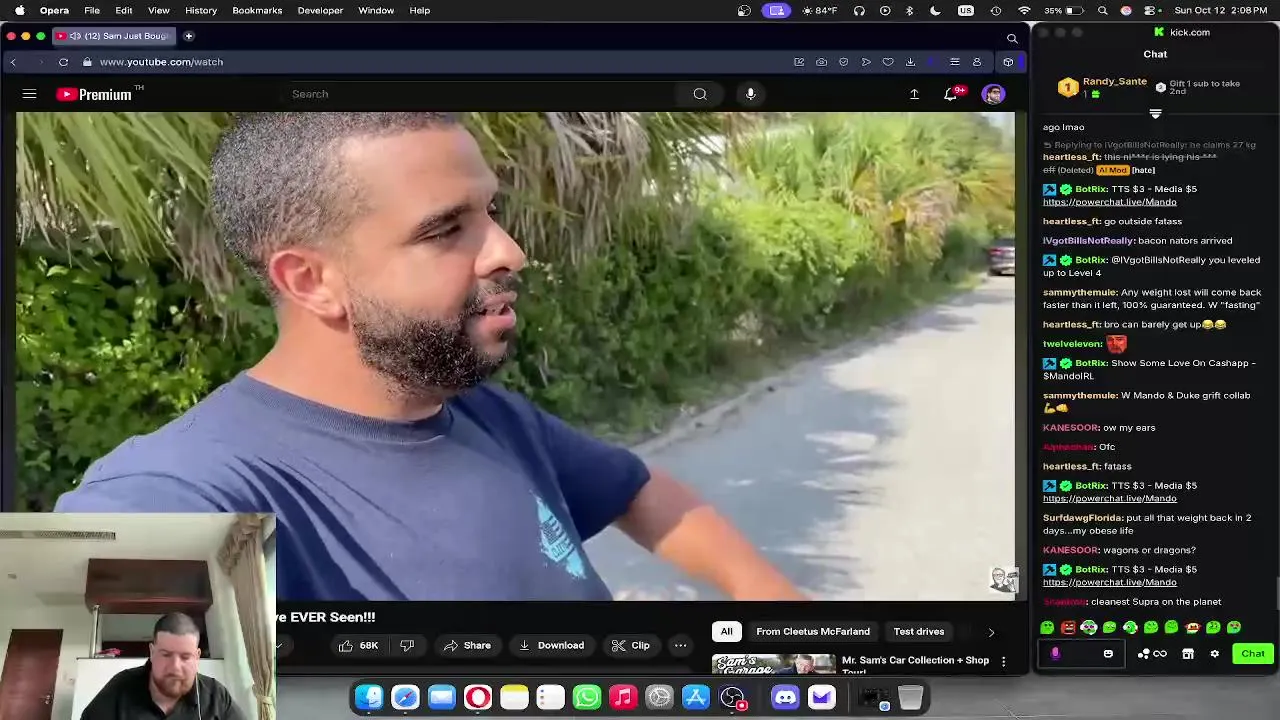Share the video
The height and width of the screenshot is (720, 1280).
467,646
